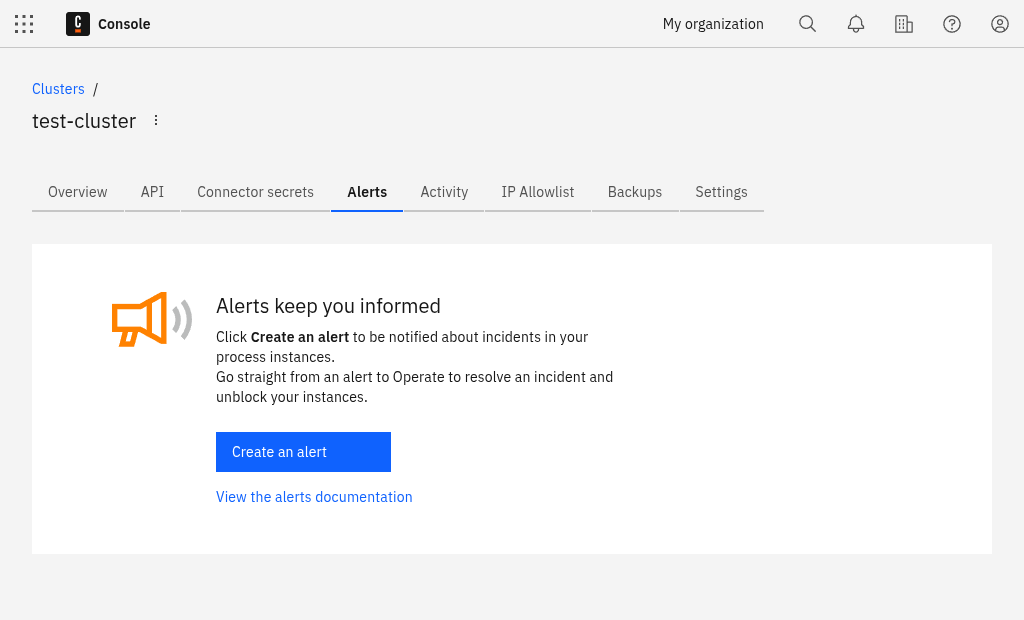Screen dimensions: 1024x620
Task: Open the user profile icon
Action: click(1000, 24)
